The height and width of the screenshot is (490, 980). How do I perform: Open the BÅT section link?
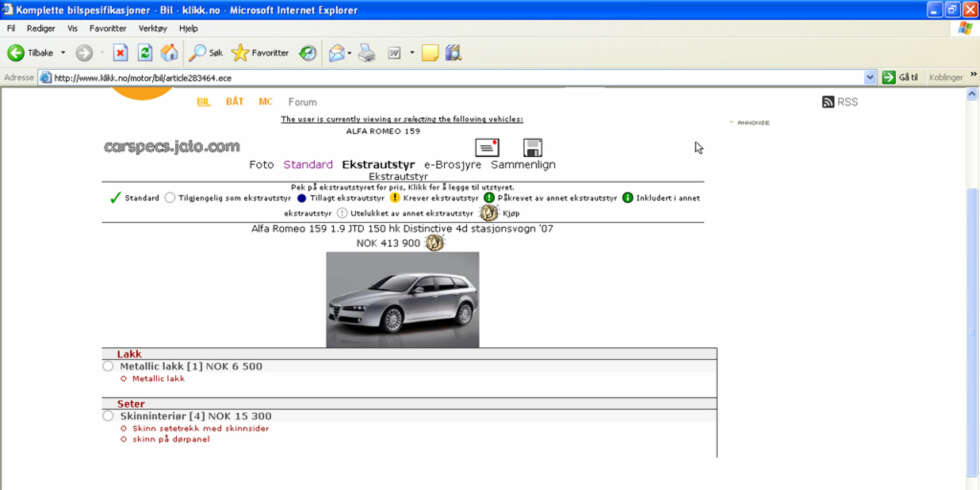coord(234,101)
